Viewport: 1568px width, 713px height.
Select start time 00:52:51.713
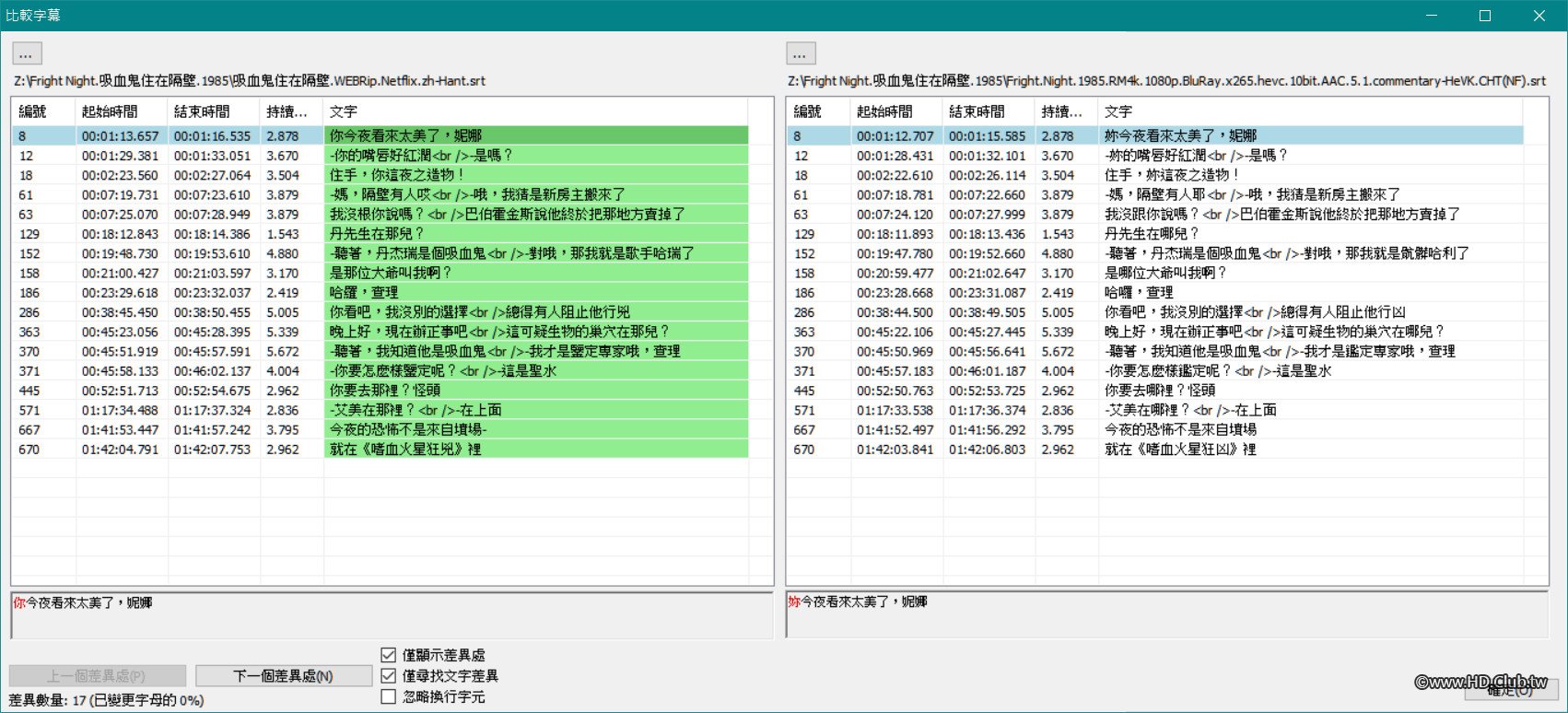tap(120, 391)
